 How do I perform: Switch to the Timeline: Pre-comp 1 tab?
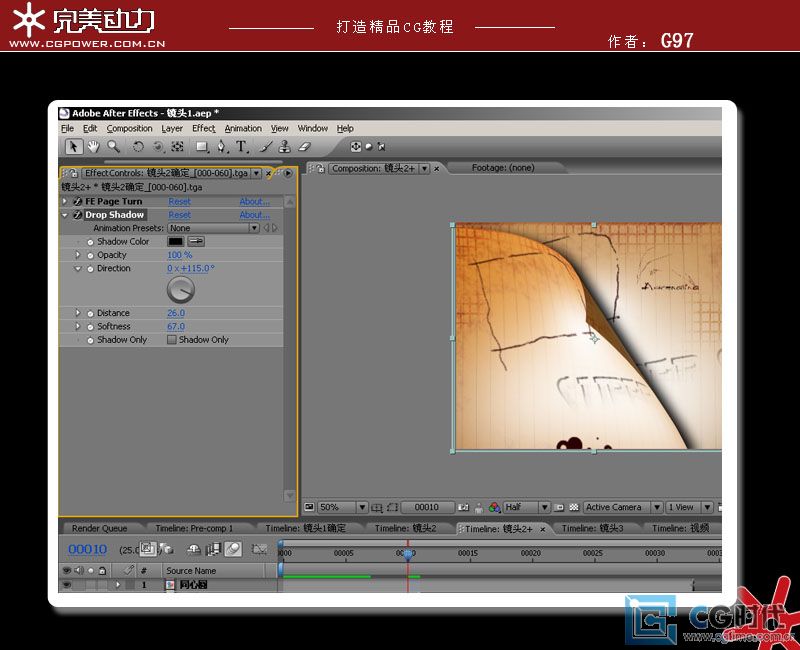[194, 529]
